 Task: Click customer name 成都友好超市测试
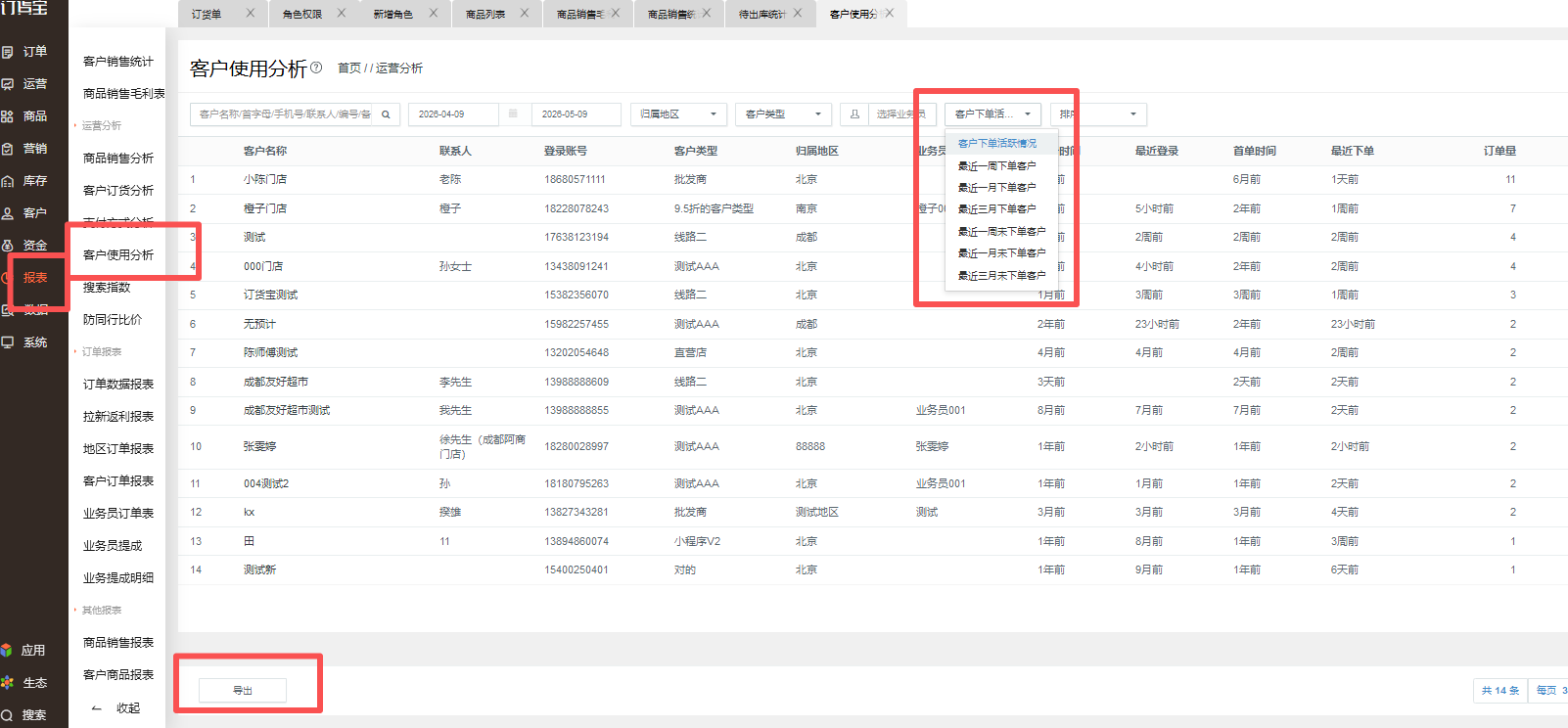[287, 411]
